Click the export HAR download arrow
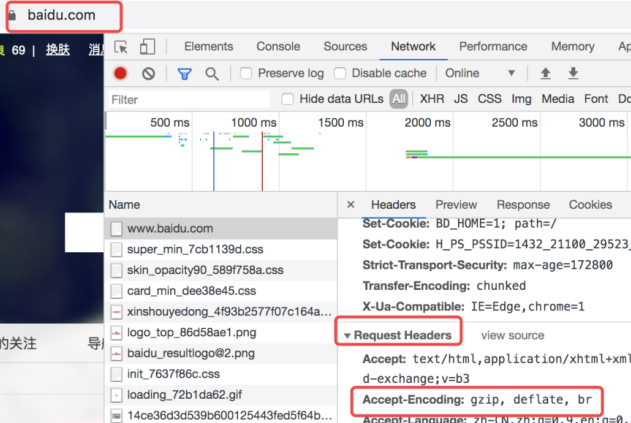Viewport: 631px width, 423px height. tap(573, 73)
